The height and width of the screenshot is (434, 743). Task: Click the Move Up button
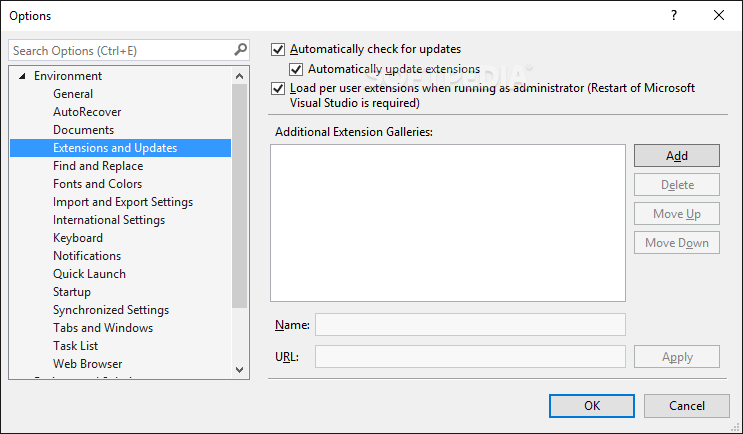pyautogui.click(x=677, y=214)
